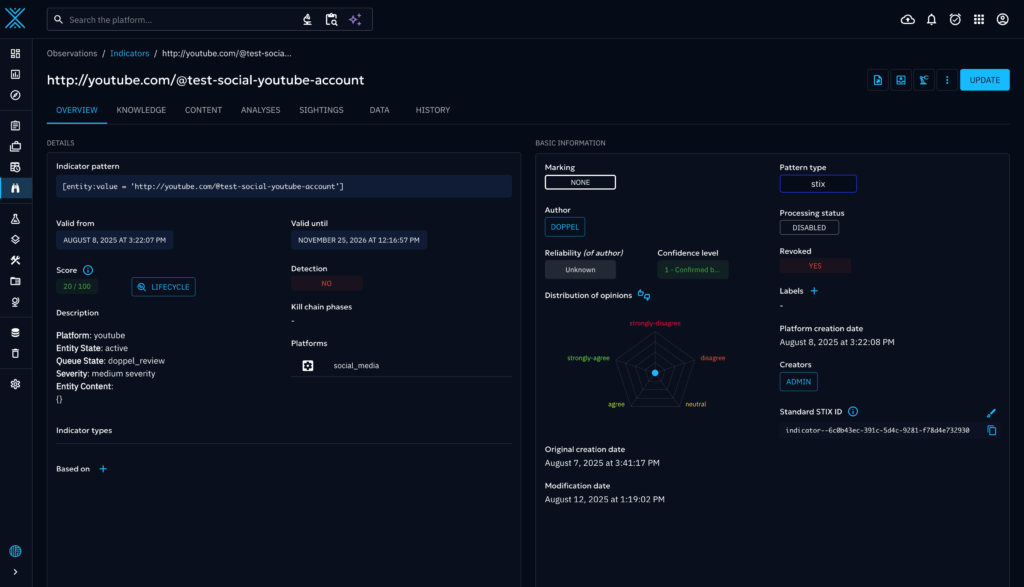
Task: Click the Score info circle icon
Action: coord(88,270)
